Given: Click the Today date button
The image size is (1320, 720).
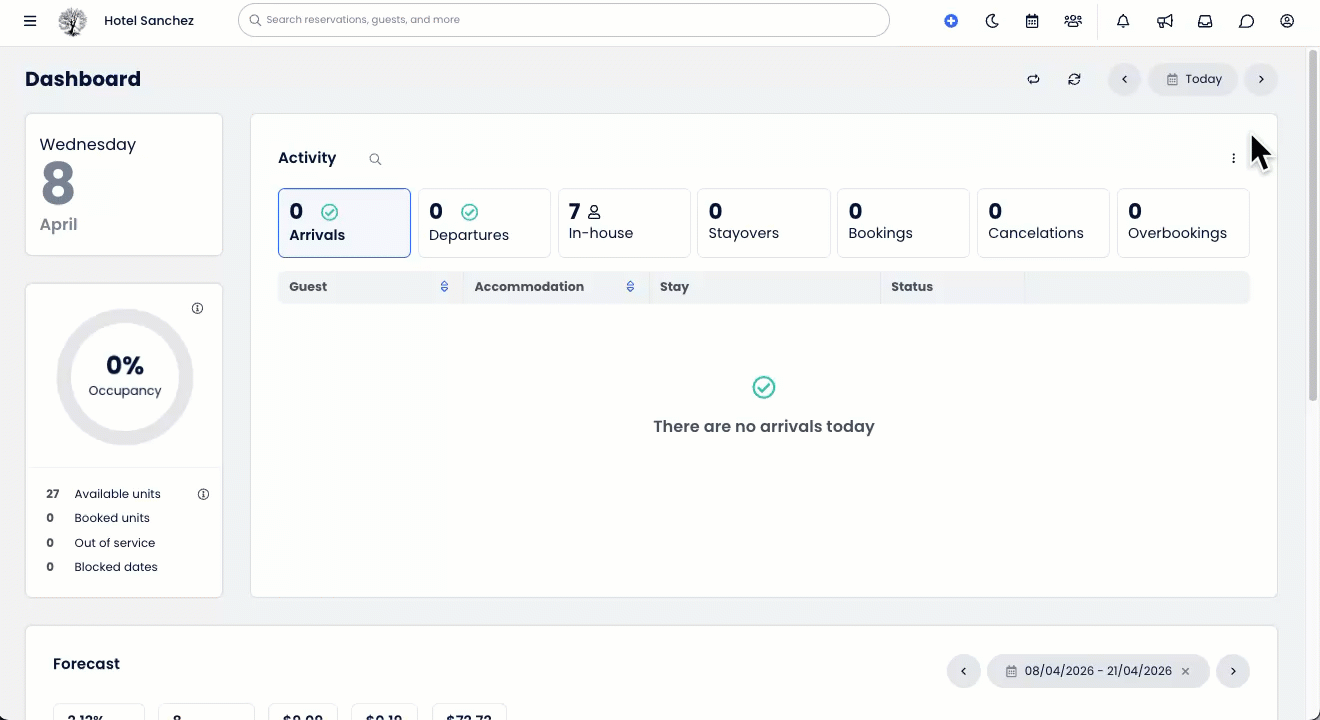Looking at the screenshot, I should [1193, 79].
